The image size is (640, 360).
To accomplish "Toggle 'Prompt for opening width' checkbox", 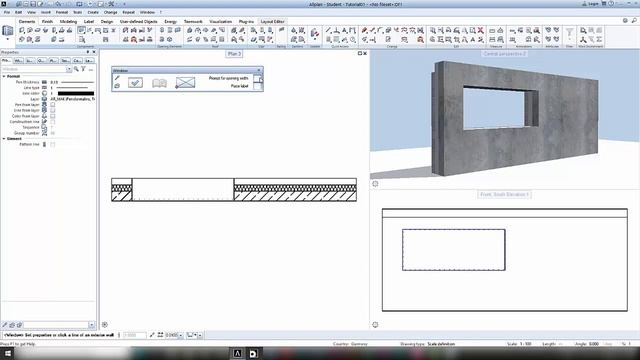I will tap(257, 78).
